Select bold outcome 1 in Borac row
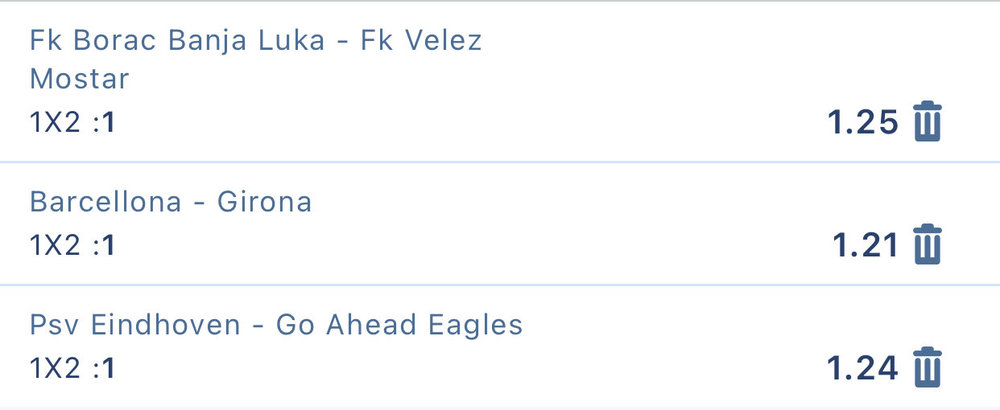The width and height of the screenshot is (1000, 410). point(110,126)
